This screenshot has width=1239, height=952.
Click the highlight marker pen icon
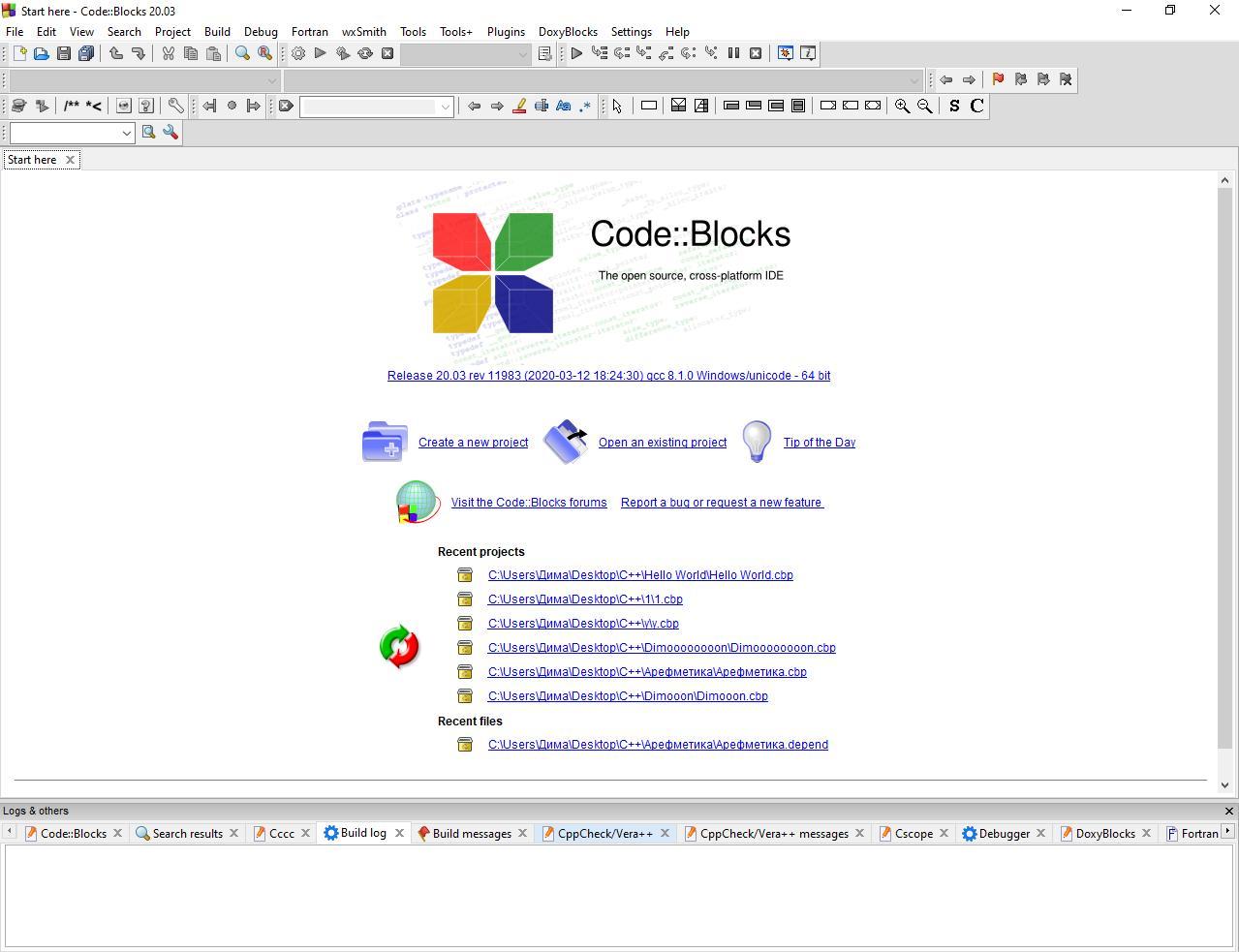click(519, 107)
